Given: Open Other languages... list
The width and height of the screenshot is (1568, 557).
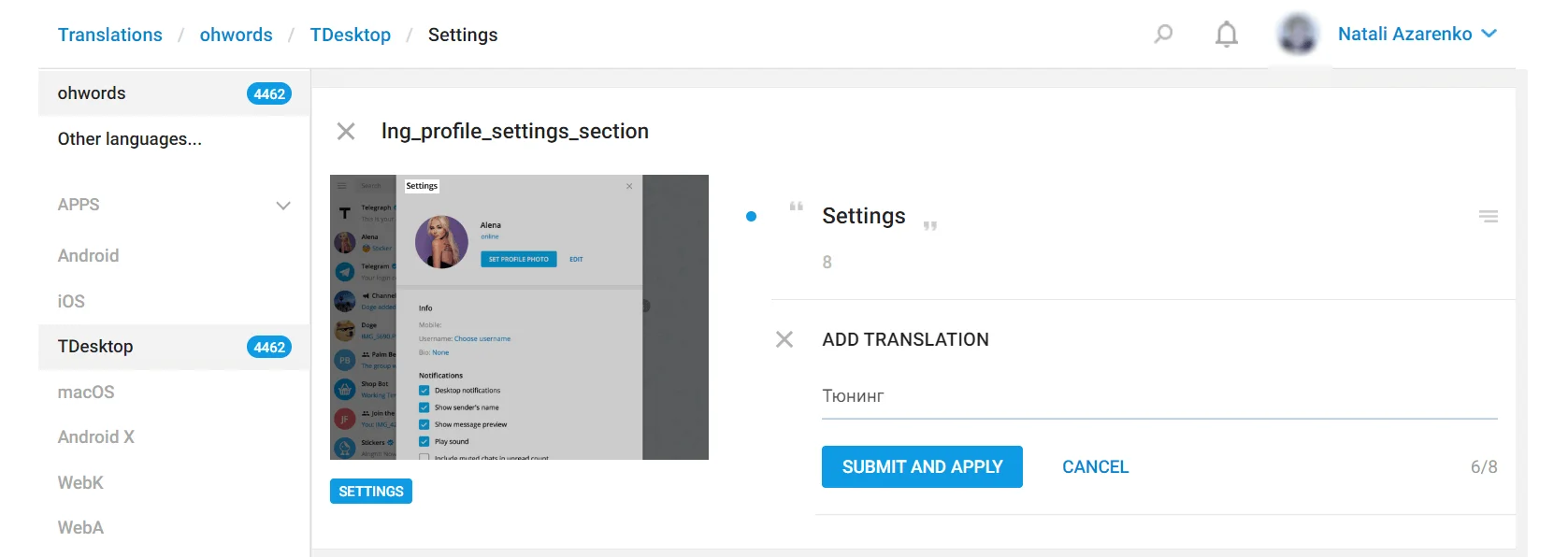Looking at the screenshot, I should point(130,139).
